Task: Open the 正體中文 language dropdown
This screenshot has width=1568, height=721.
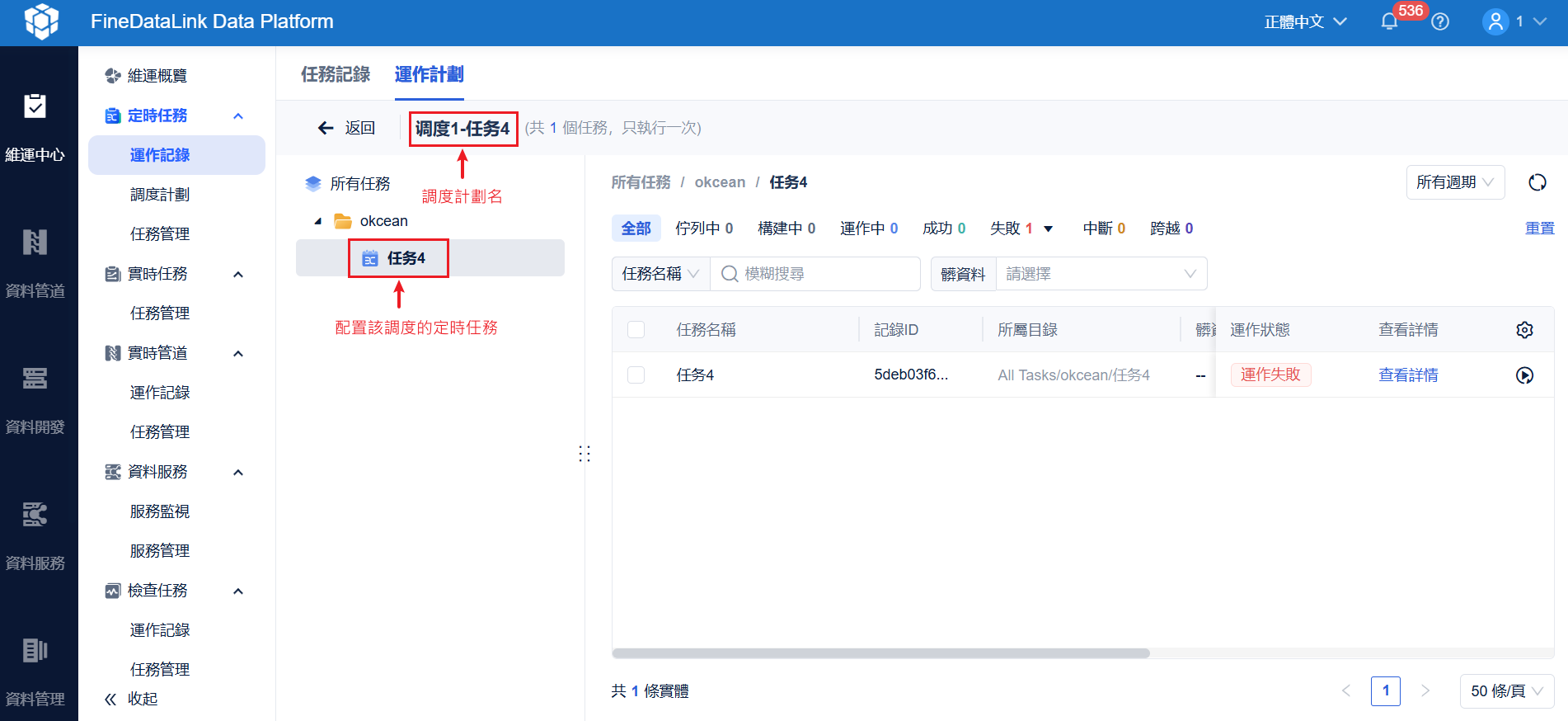Action: (x=1306, y=22)
